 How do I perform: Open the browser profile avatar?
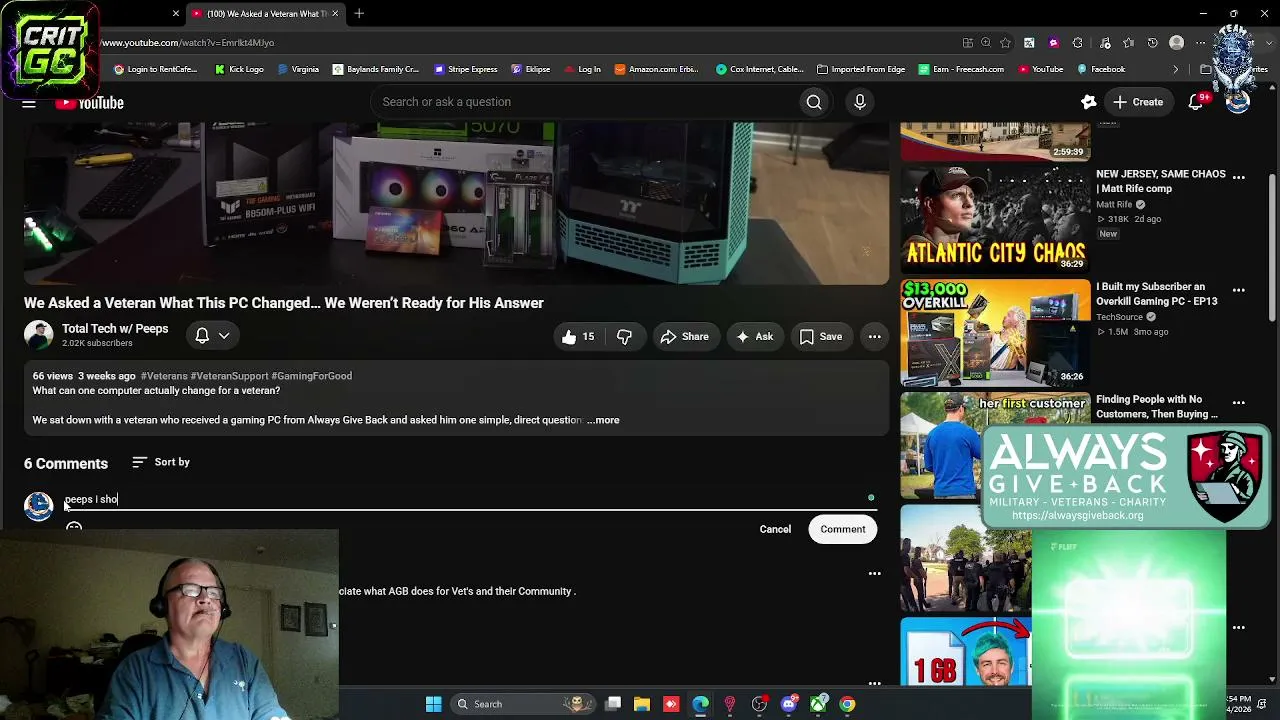point(1177,43)
